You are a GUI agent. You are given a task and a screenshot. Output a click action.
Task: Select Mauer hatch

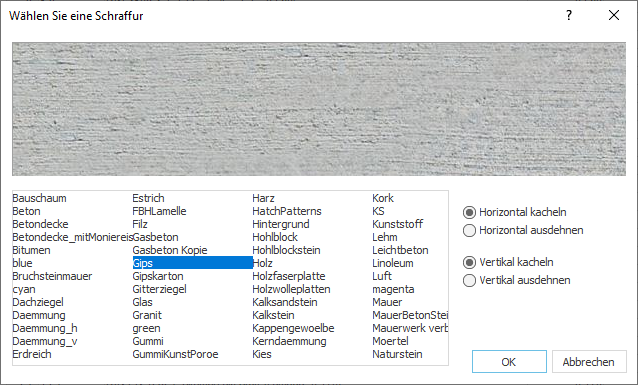pyautogui.click(x=387, y=302)
